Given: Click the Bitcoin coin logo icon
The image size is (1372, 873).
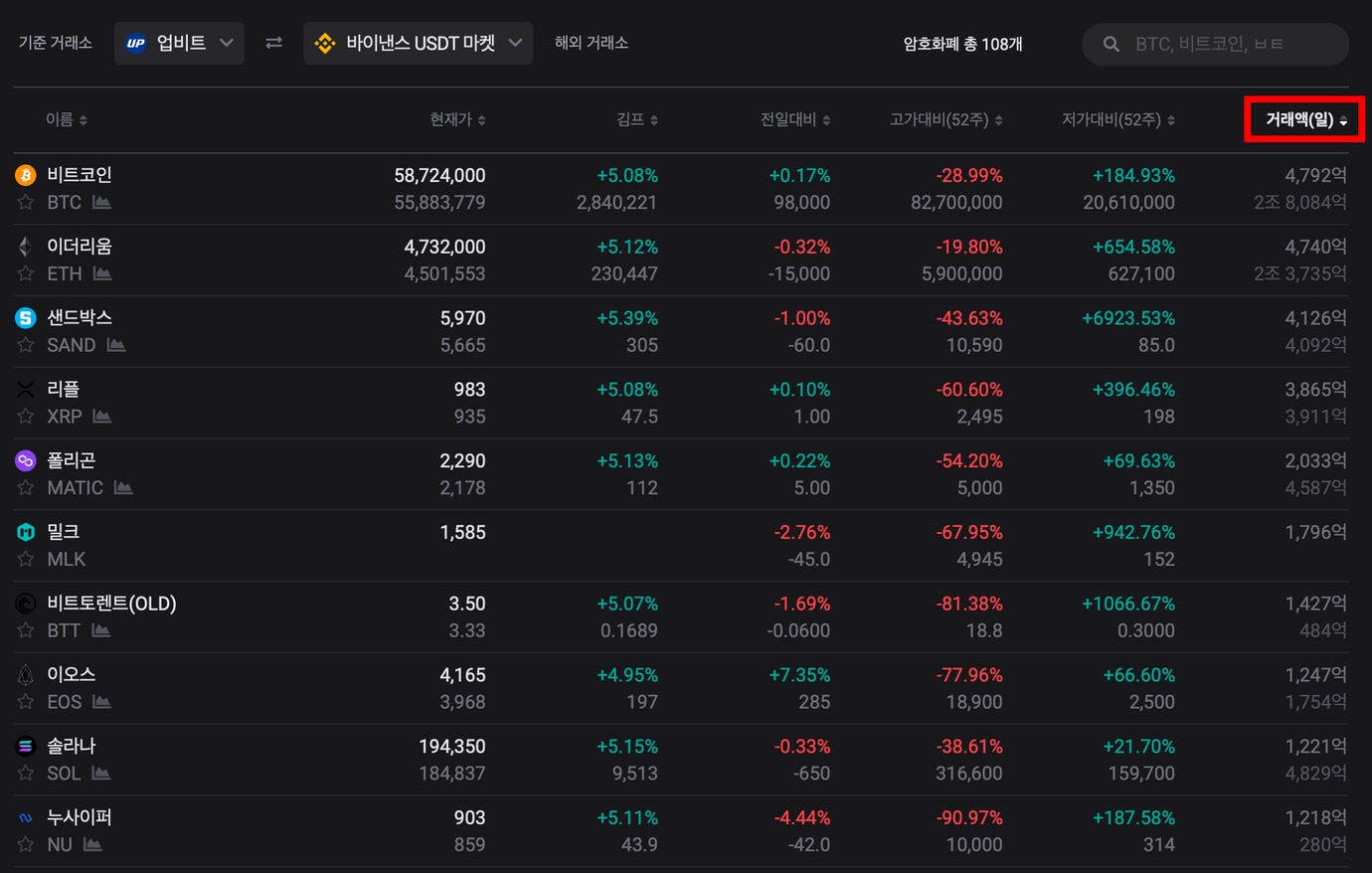Looking at the screenshot, I should click(x=26, y=175).
